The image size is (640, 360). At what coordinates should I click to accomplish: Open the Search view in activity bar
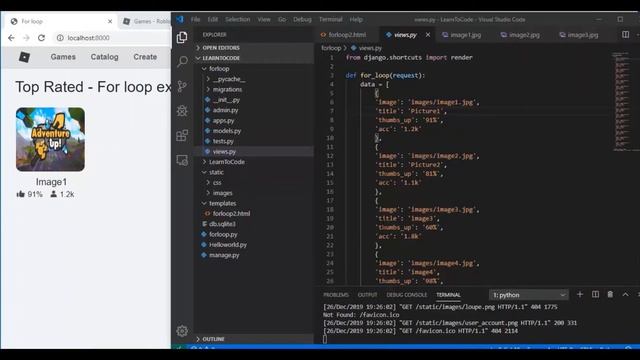point(182,62)
